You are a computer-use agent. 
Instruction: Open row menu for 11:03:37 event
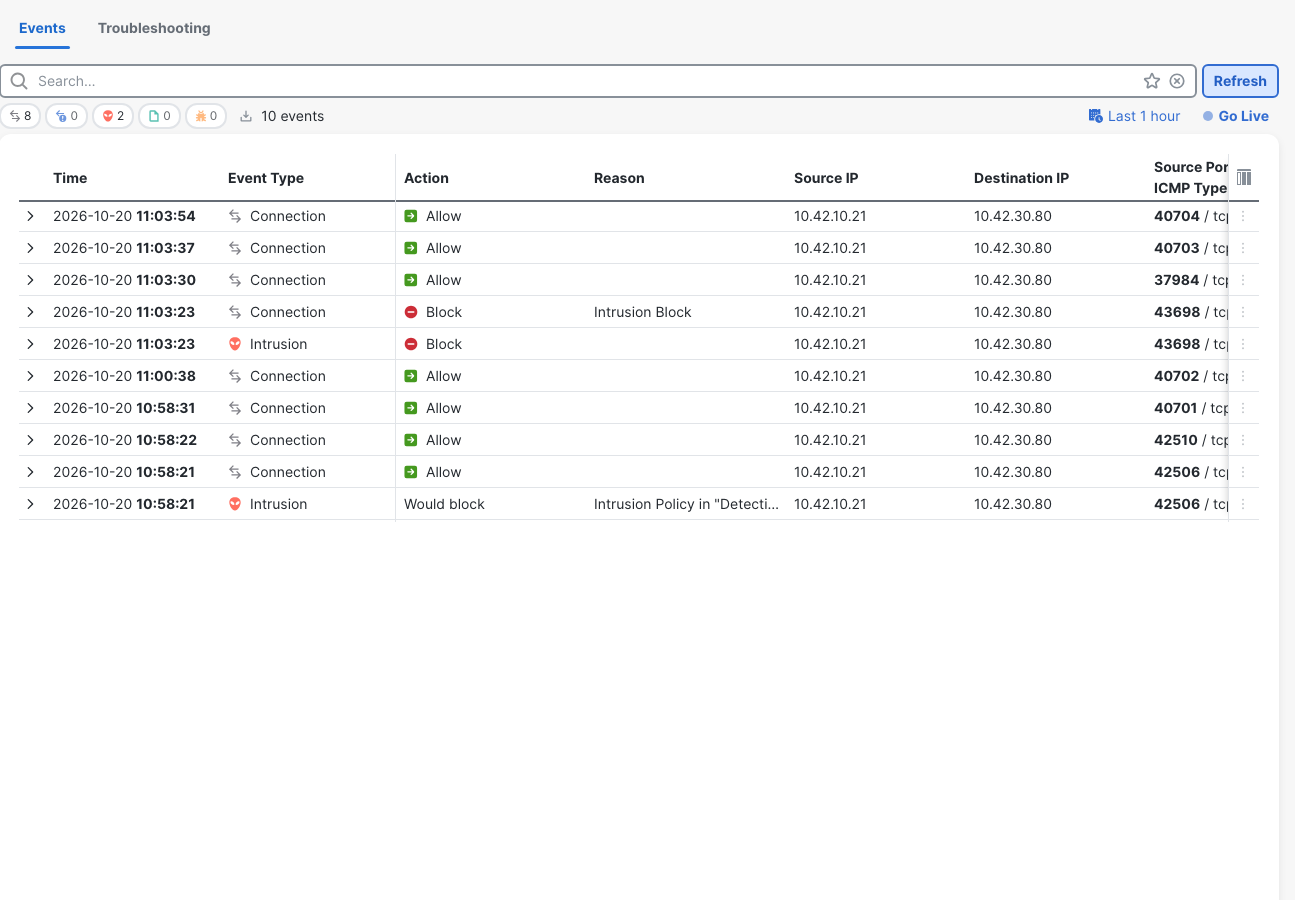1243,248
